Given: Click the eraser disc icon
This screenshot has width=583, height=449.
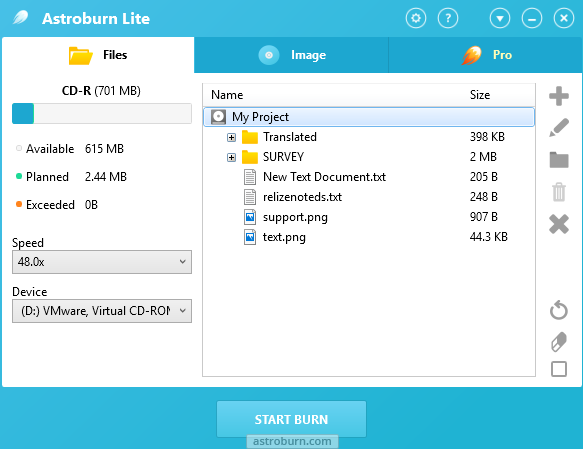Looking at the screenshot, I should (x=559, y=341).
